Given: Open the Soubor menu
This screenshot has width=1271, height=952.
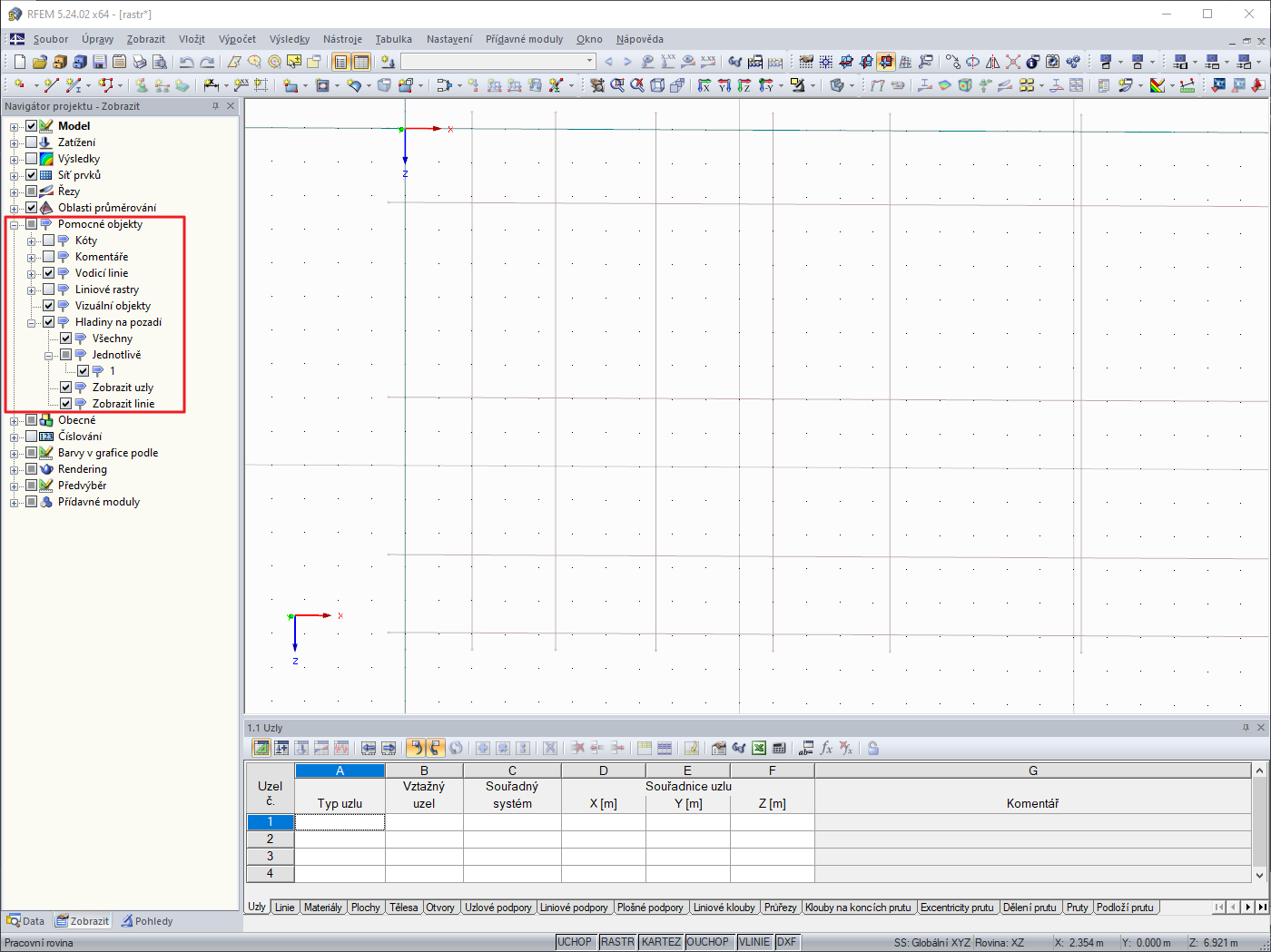Looking at the screenshot, I should [x=51, y=39].
